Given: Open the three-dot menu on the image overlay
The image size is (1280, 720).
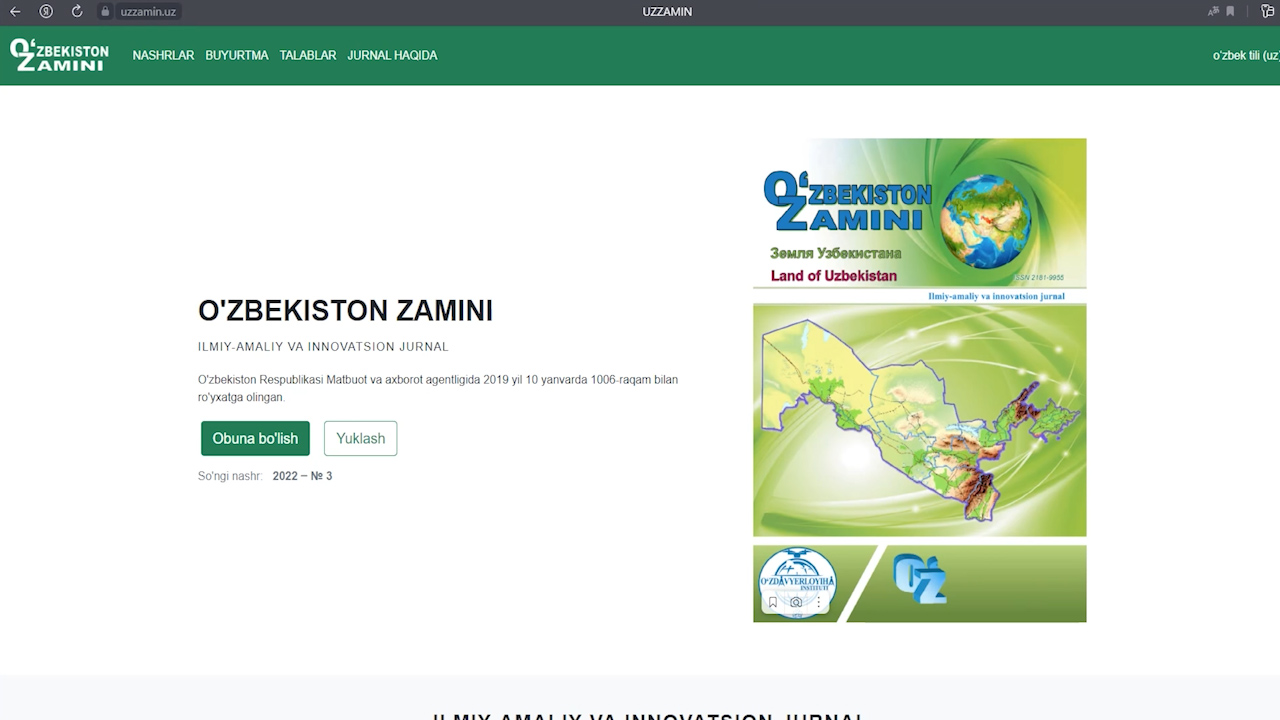Looking at the screenshot, I should (x=819, y=603).
